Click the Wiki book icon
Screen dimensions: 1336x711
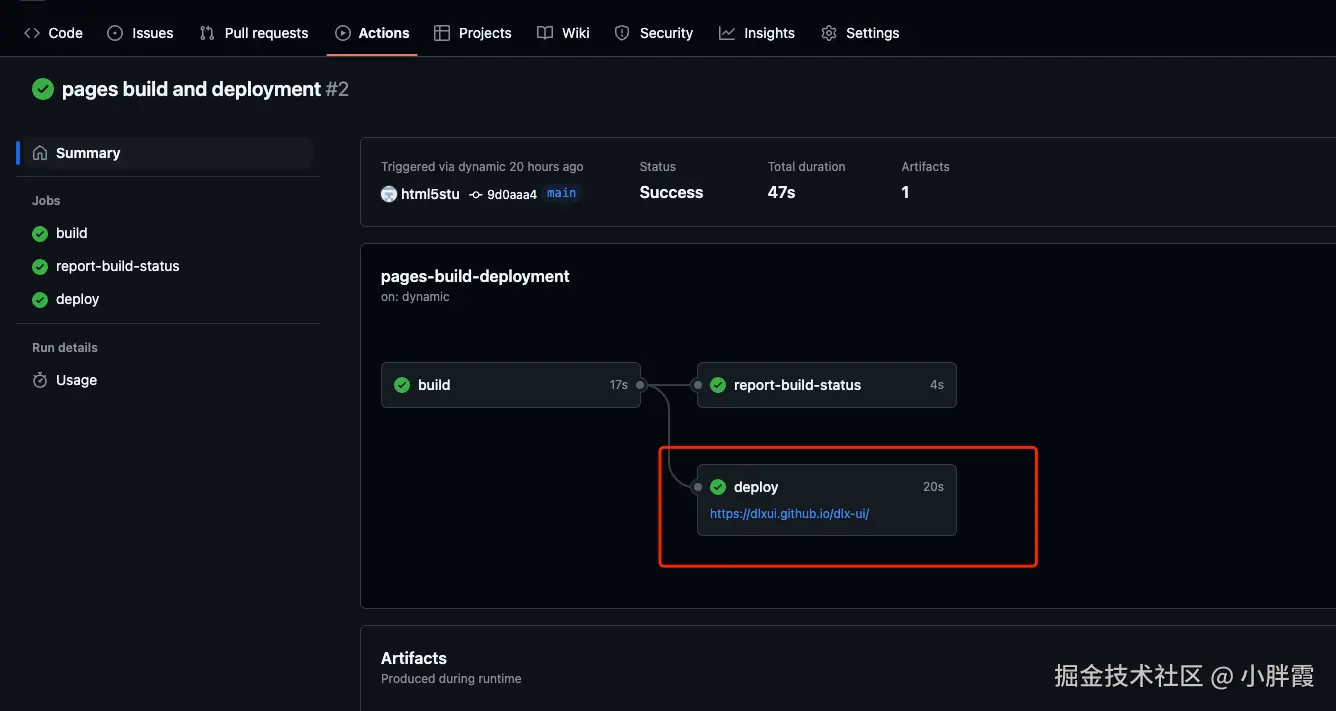(545, 33)
